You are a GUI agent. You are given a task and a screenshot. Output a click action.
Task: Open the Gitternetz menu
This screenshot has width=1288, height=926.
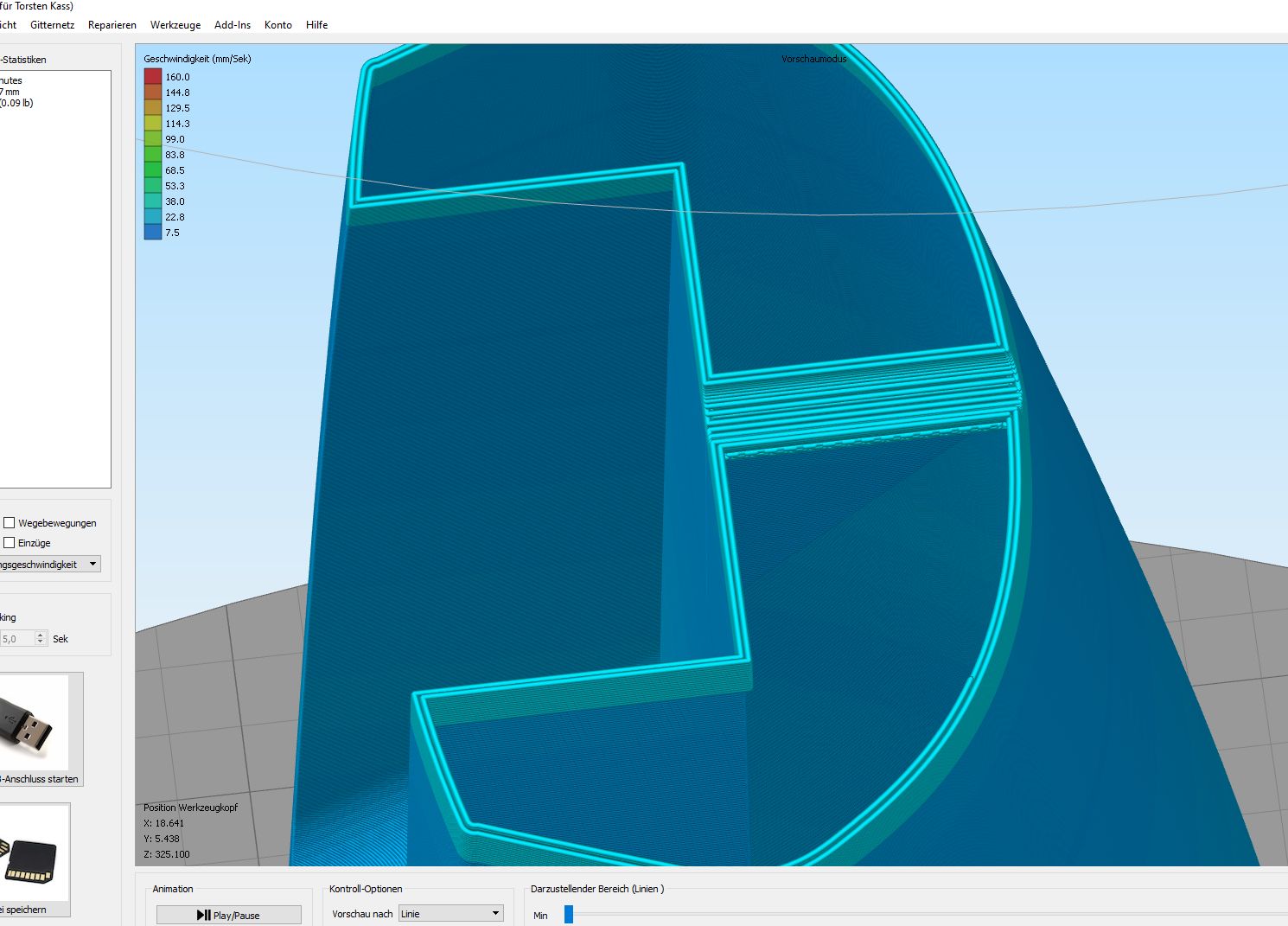click(x=52, y=25)
